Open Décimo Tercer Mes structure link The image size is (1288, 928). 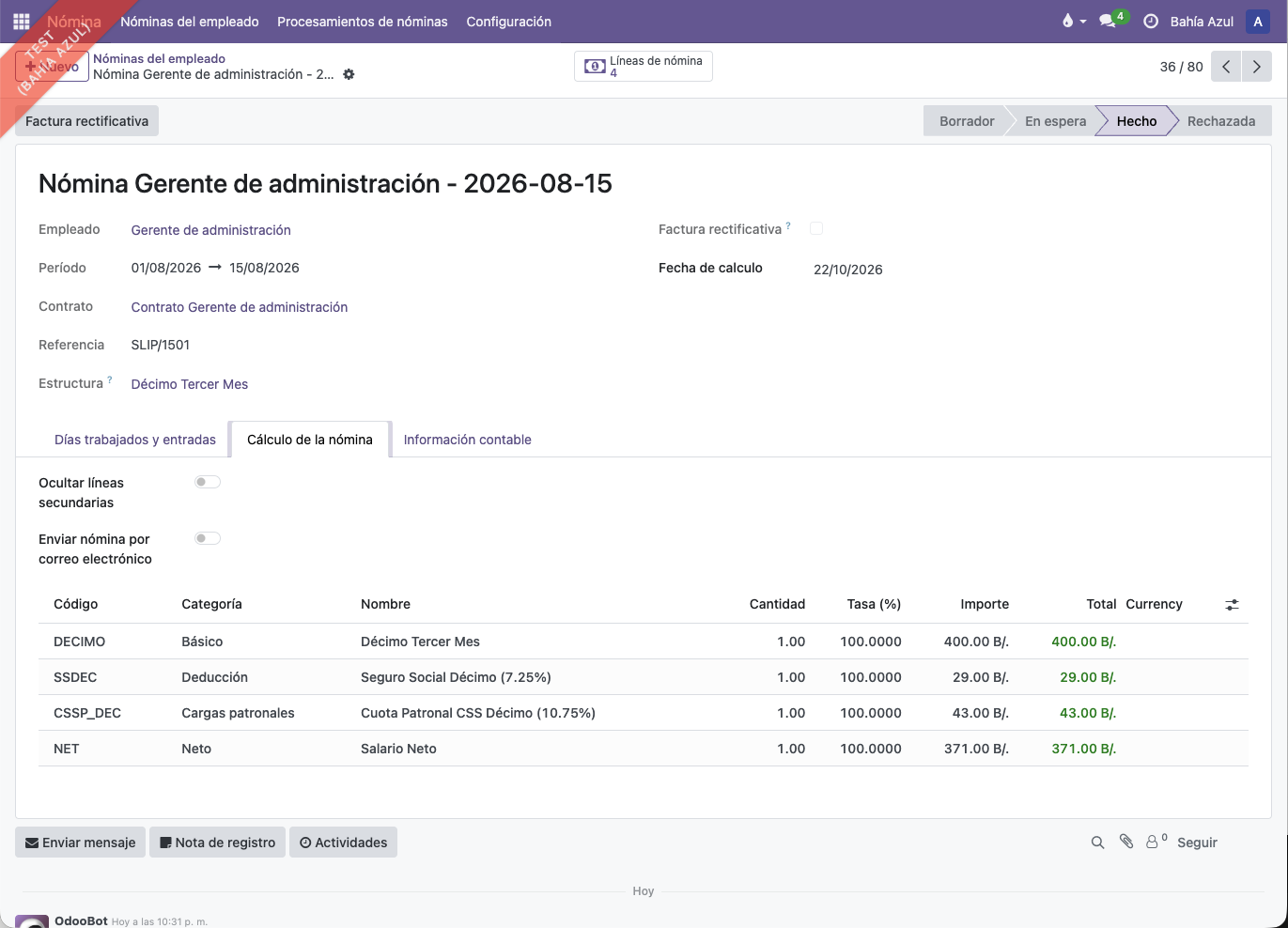[190, 384]
